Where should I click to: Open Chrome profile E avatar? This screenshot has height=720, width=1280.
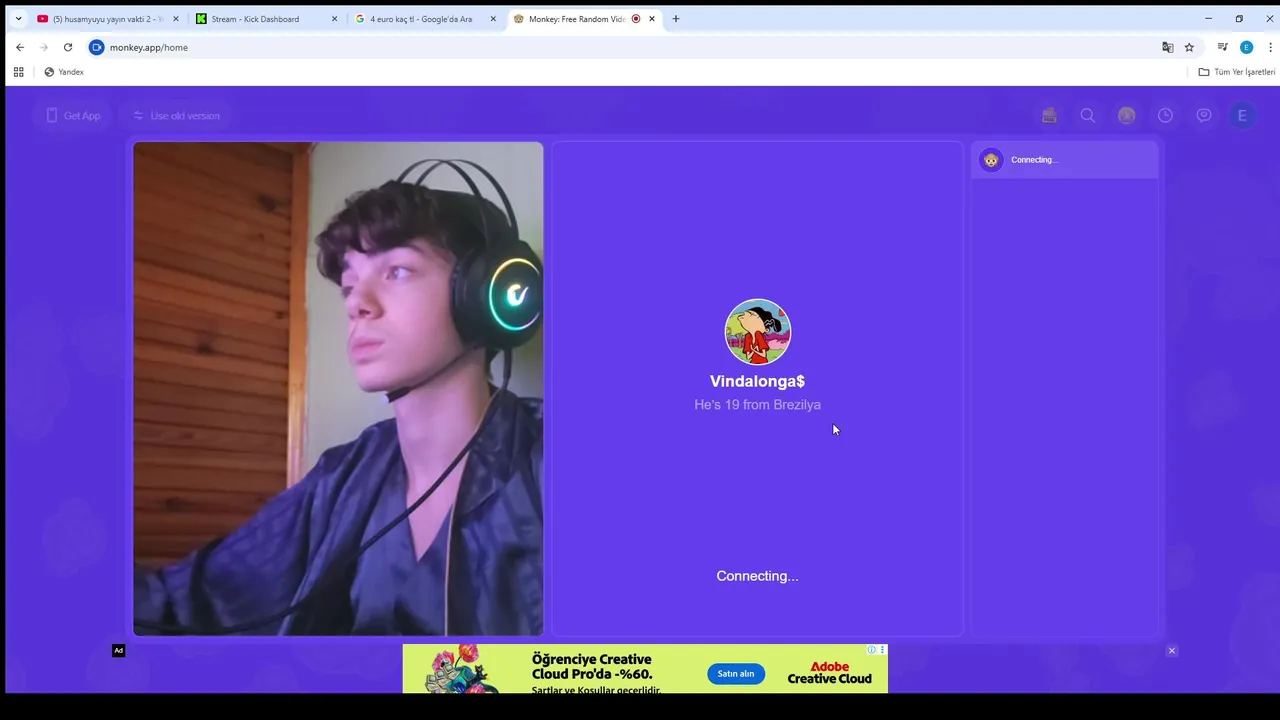(x=1246, y=47)
